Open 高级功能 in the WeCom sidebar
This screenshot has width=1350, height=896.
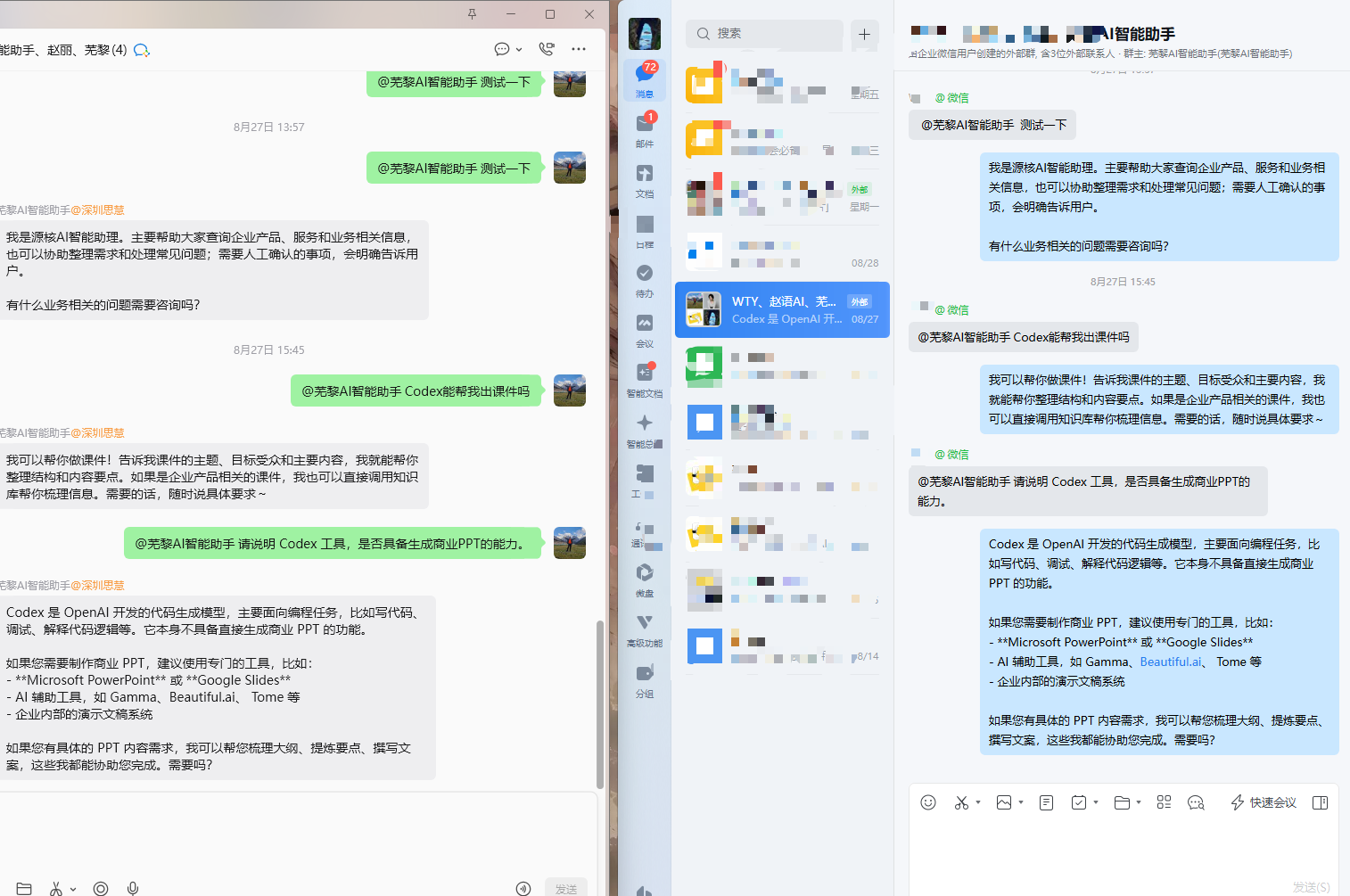click(x=645, y=629)
